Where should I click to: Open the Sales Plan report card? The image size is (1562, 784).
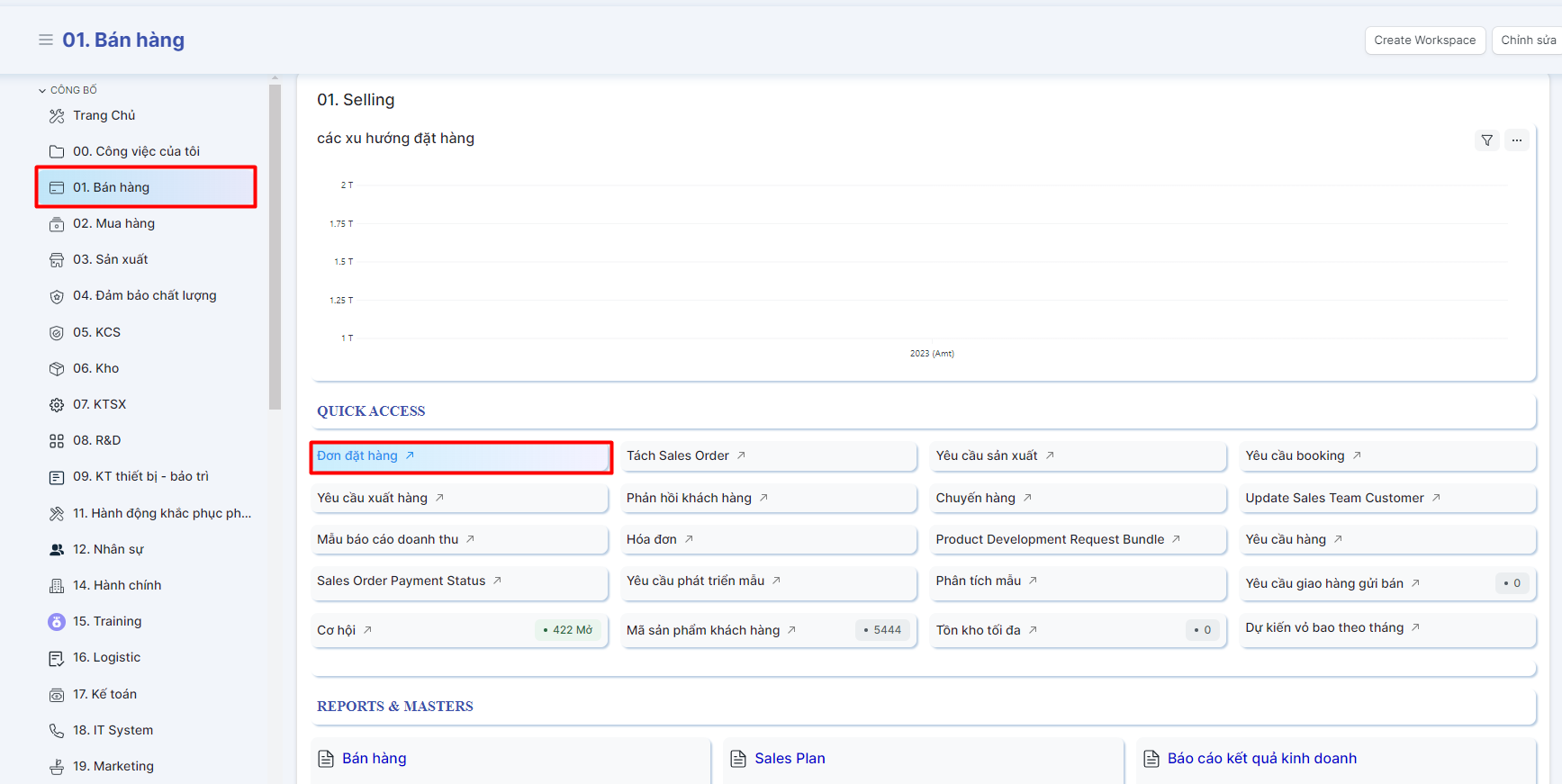pos(790,759)
